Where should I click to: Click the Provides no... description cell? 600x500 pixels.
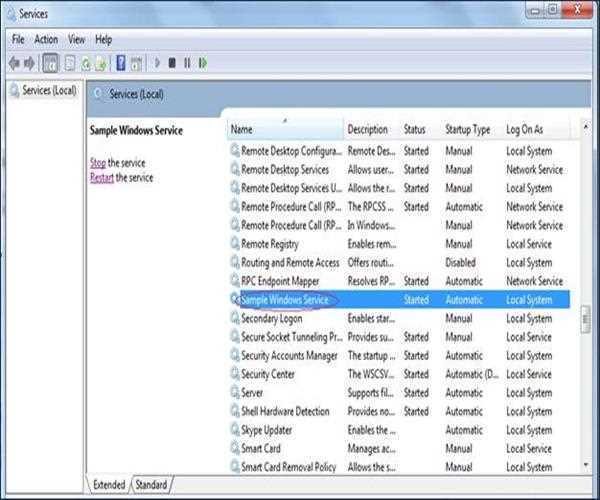tap(371, 411)
